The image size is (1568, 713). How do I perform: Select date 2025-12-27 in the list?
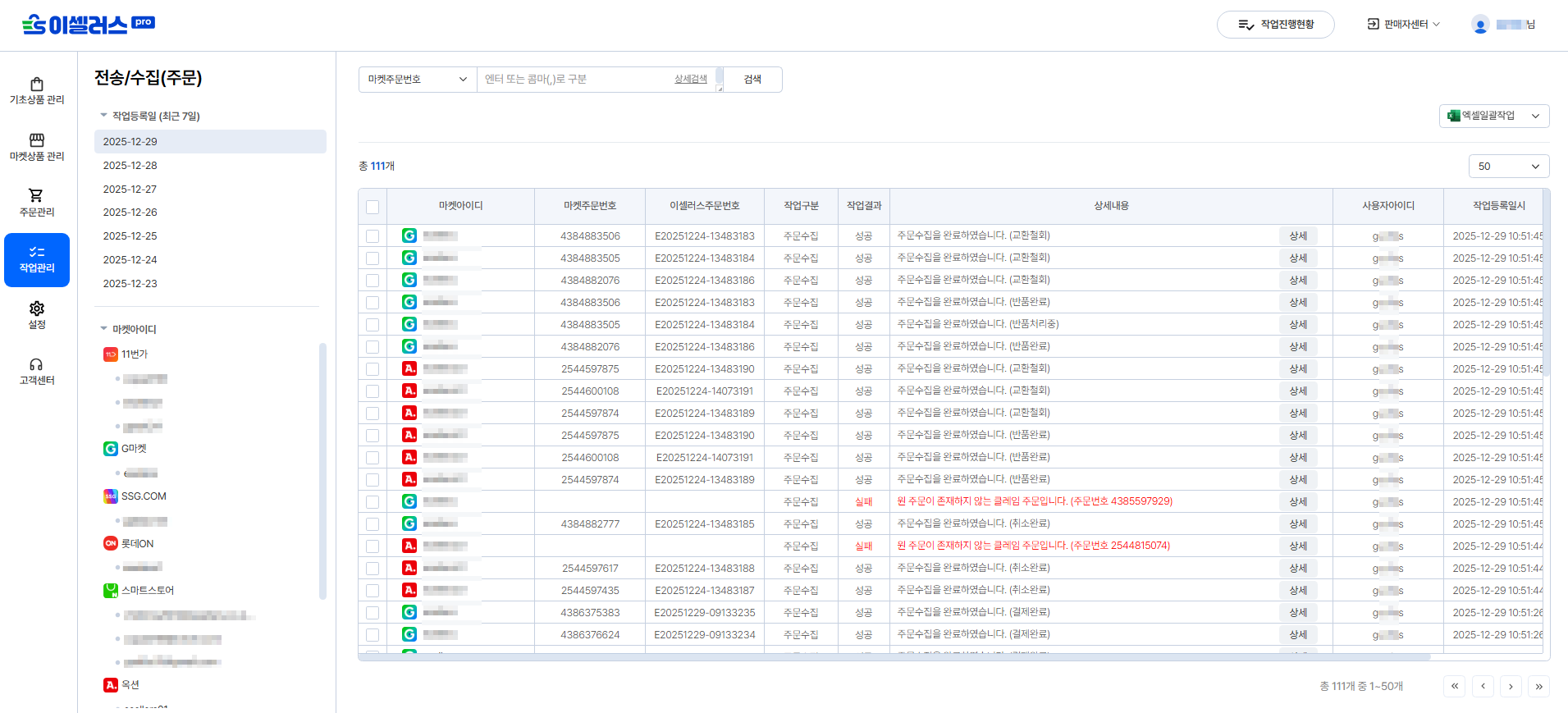pyautogui.click(x=210, y=190)
